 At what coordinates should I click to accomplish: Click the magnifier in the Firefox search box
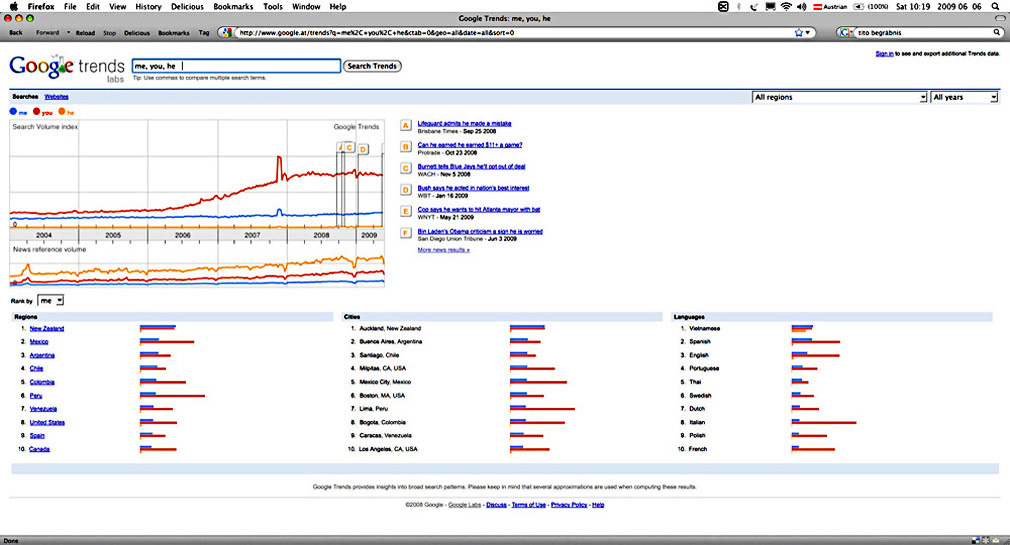[x=996, y=32]
